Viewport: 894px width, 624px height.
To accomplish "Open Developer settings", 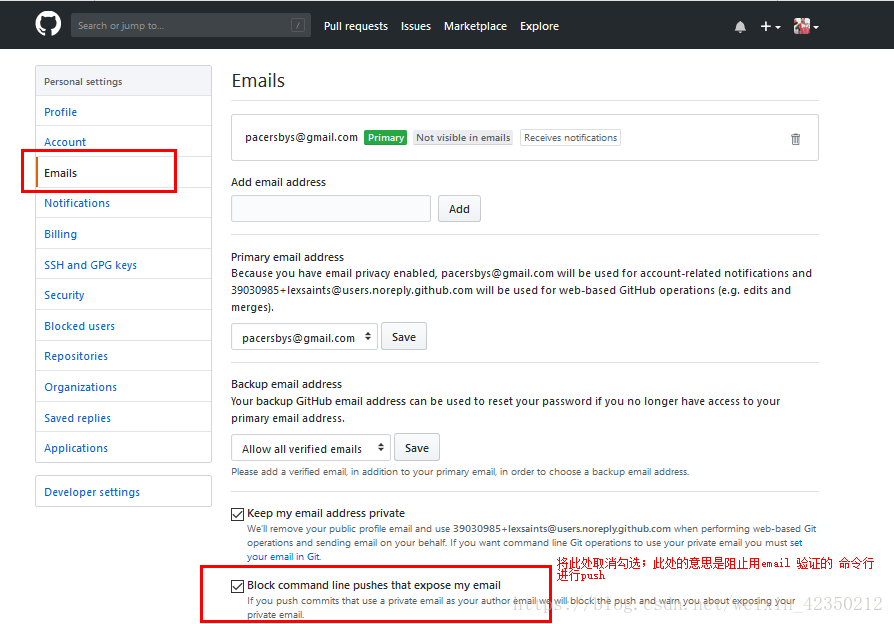I will (123, 492).
